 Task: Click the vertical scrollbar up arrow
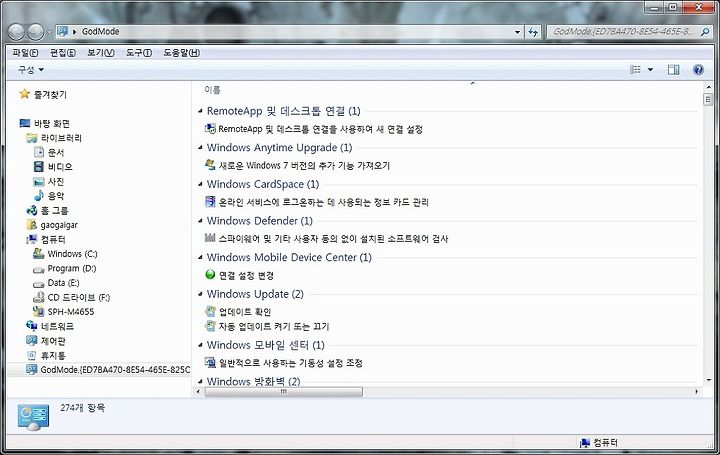(709, 87)
